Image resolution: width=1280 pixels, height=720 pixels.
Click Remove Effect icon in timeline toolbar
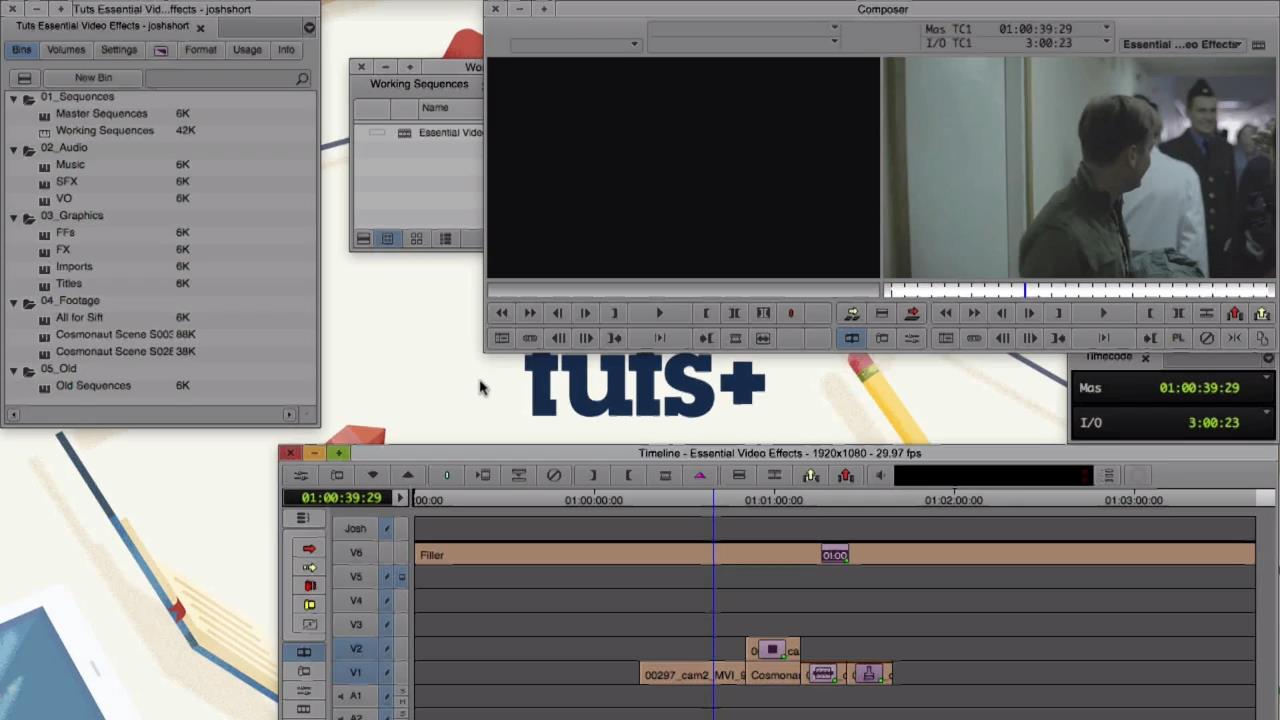pos(554,476)
